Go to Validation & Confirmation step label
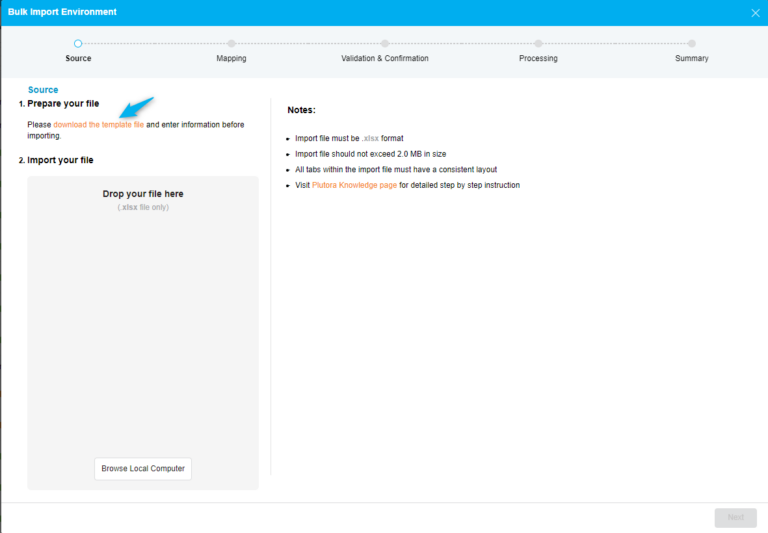The height and width of the screenshot is (533, 768). pos(385,59)
